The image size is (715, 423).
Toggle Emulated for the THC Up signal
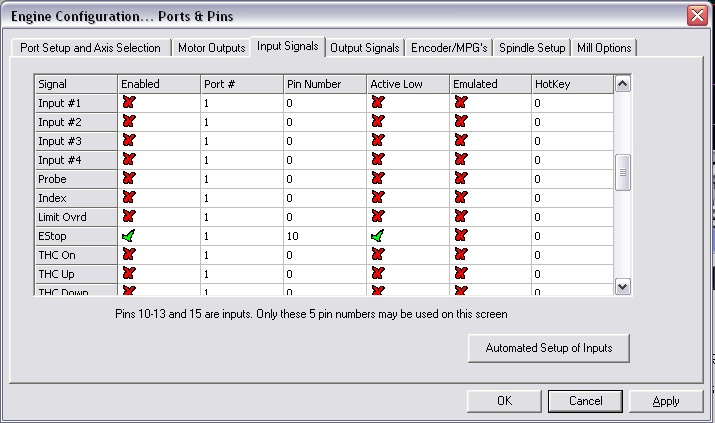(460, 274)
